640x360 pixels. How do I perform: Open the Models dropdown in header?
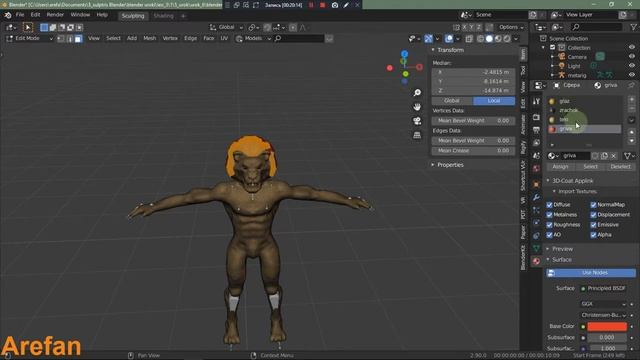(x=253, y=38)
